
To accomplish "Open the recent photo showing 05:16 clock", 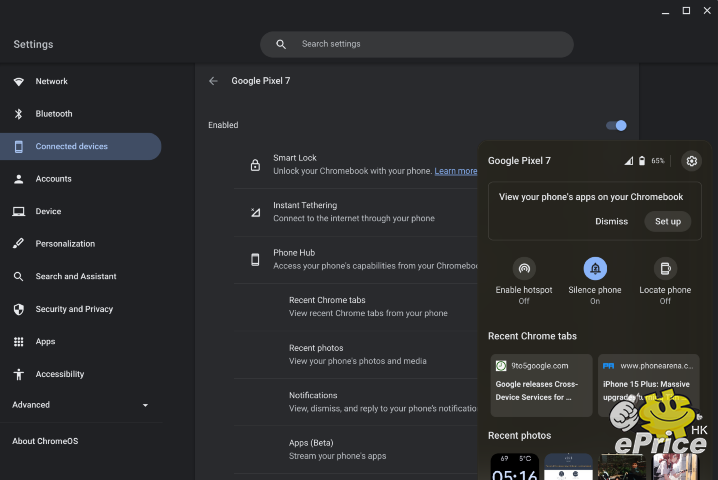I will pos(515,467).
